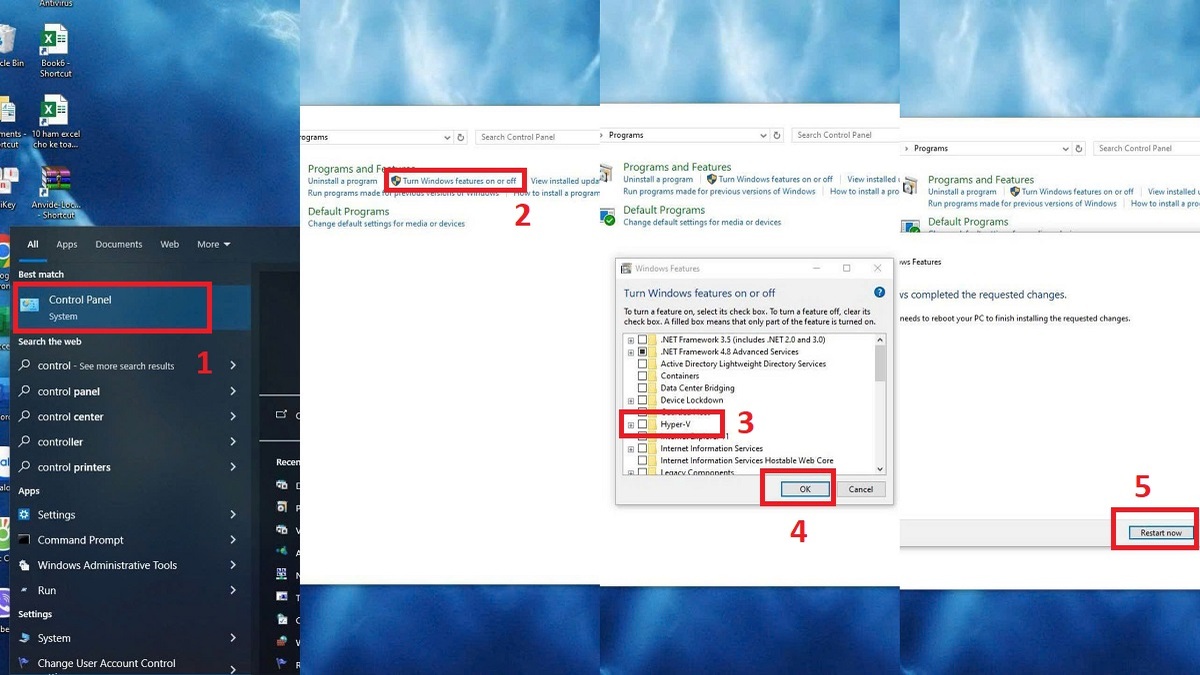Expand the Hyper-V tree node
The width and height of the screenshot is (1200, 675).
[x=631, y=424]
